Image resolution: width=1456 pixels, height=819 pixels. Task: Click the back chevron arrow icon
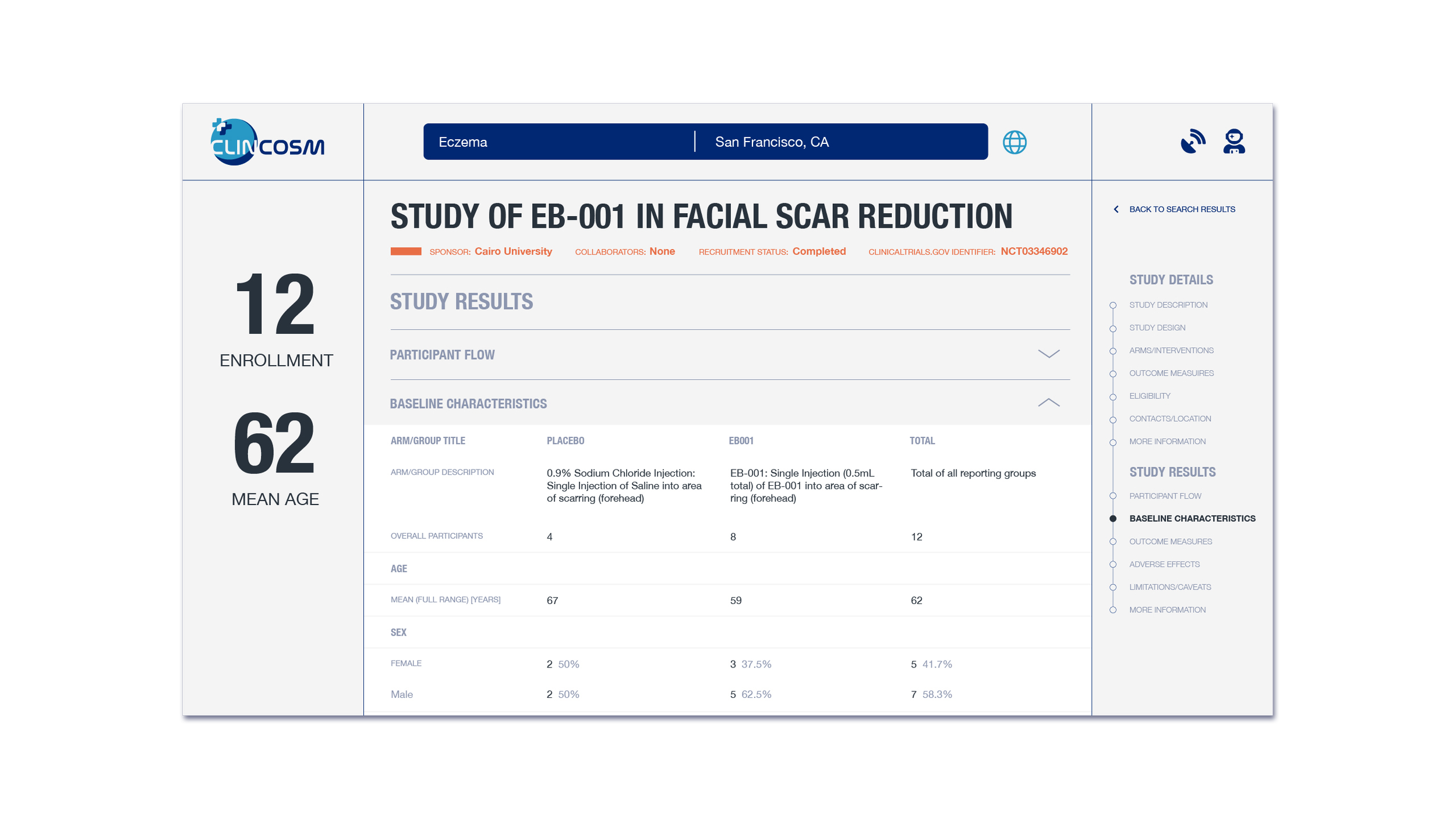[x=1116, y=209]
